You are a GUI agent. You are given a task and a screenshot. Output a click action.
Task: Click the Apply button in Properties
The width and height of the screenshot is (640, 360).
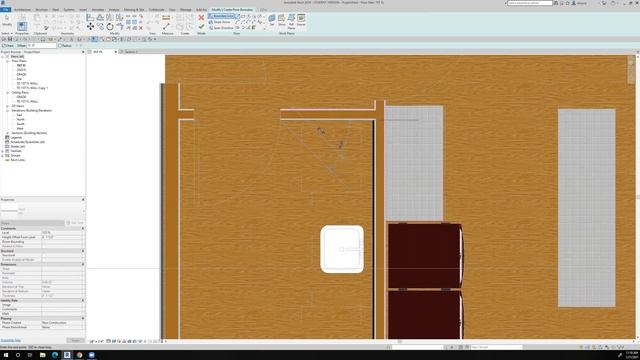pyautogui.click(x=76, y=340)
